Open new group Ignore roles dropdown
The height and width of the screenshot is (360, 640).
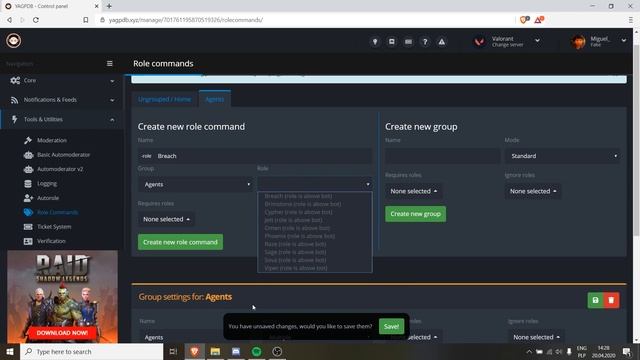533,191
